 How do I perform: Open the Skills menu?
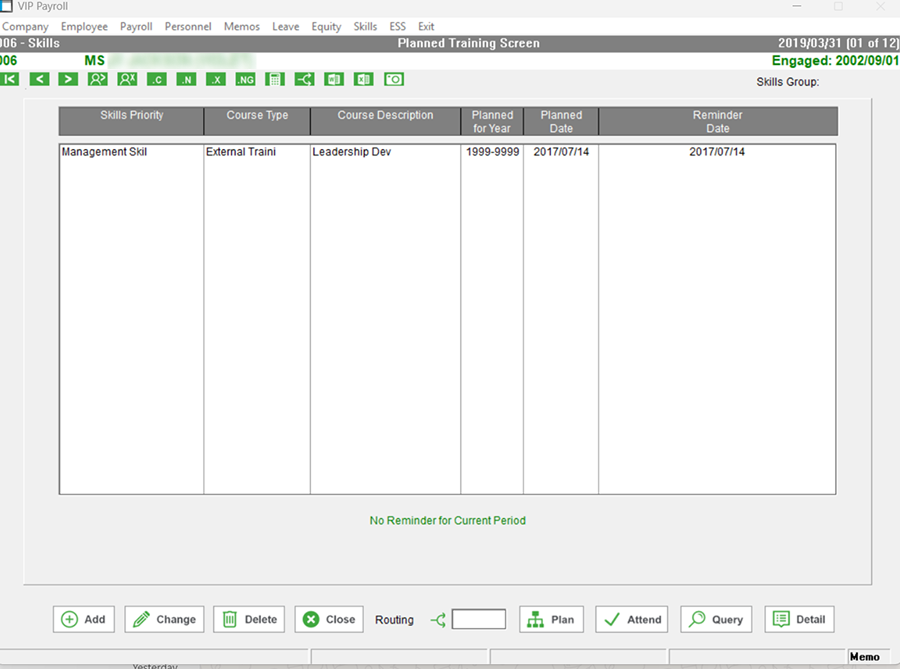click(365, 27)
